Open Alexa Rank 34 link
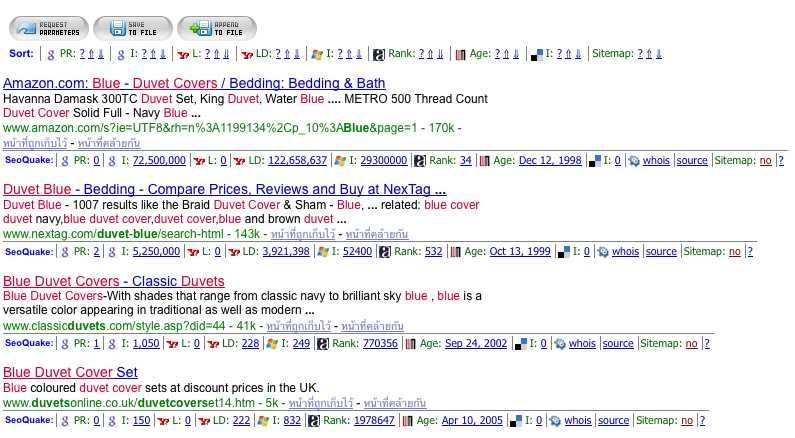This screenshot has width=795, height=438. click(466, 161)
